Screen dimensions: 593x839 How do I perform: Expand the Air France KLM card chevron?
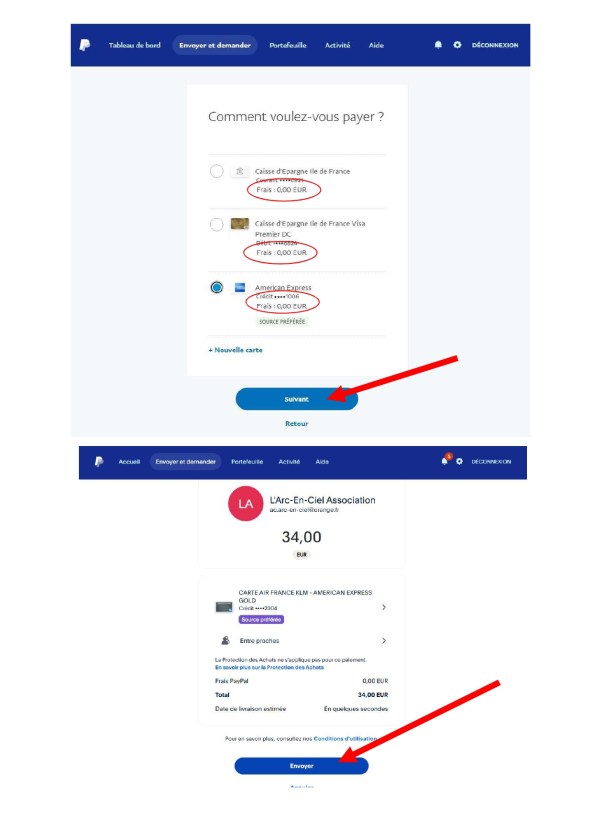click(x=384, y=607)
